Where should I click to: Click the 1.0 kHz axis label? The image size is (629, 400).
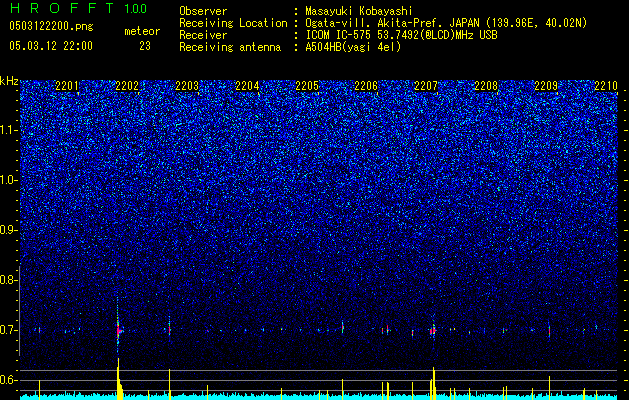[x=9, y=181]
